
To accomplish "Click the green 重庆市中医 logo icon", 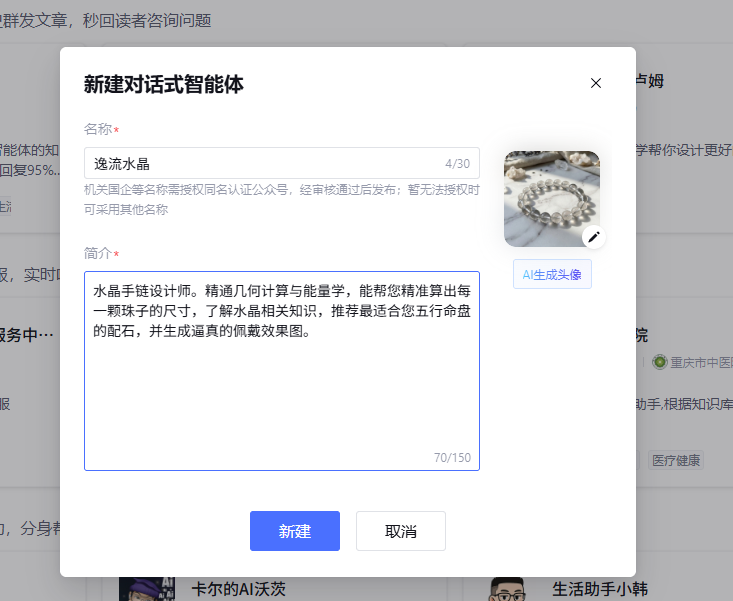I will pyautogui.click(x=660, y=362).
